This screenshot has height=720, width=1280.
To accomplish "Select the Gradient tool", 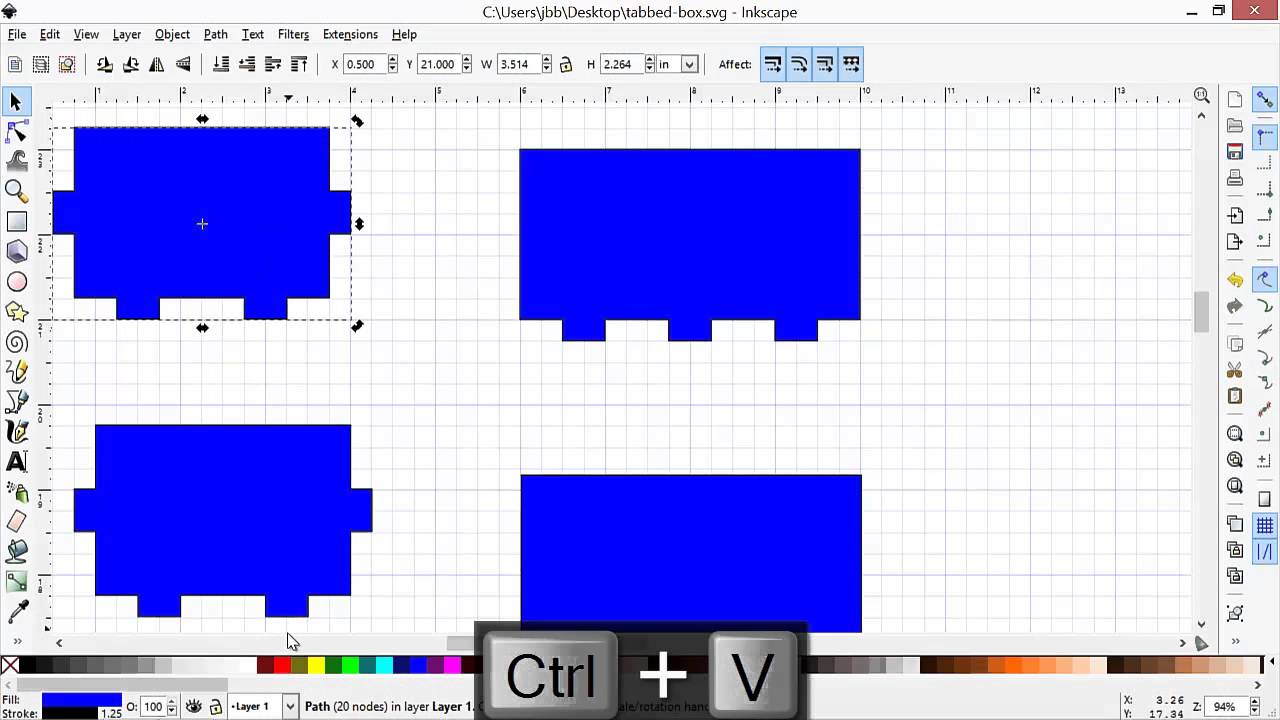I will [x=16, y=581].
